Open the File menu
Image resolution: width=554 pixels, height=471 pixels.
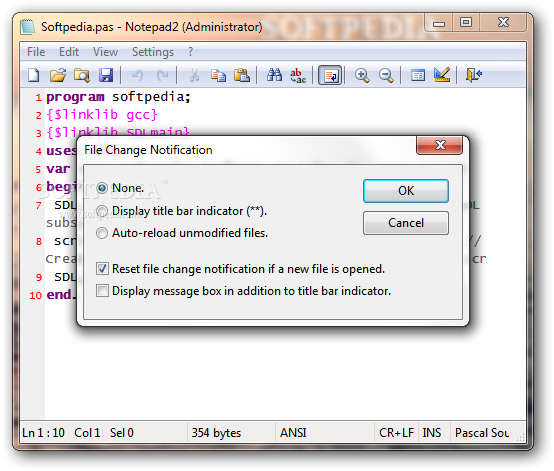[x=36, y=52]
